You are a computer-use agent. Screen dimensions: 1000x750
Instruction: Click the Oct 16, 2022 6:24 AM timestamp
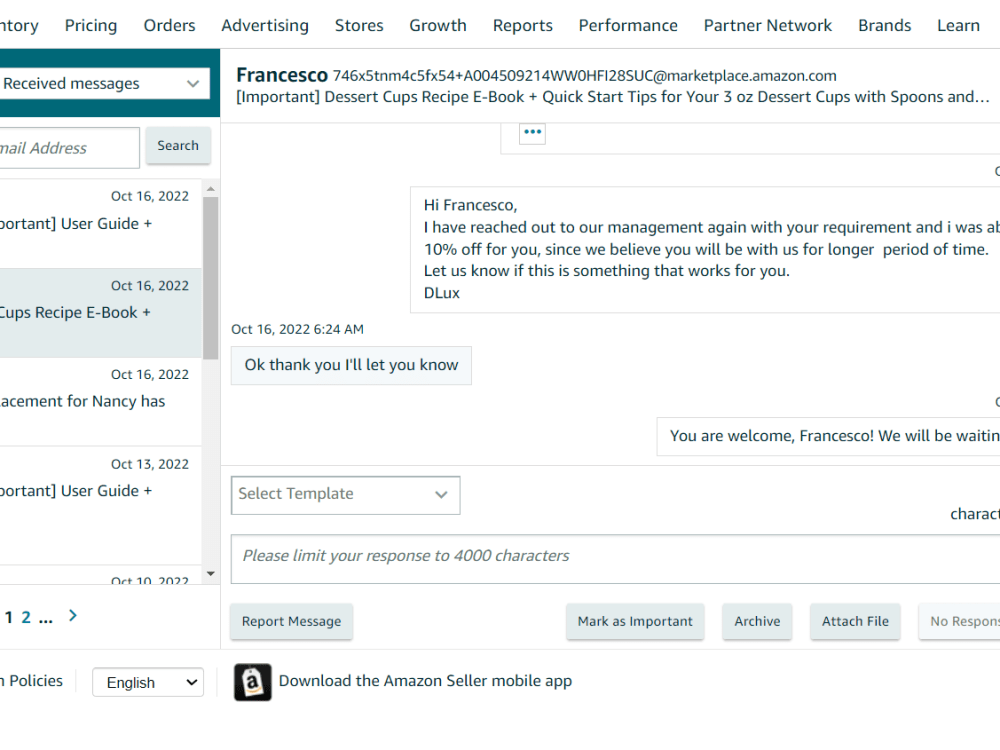[297, 329]
